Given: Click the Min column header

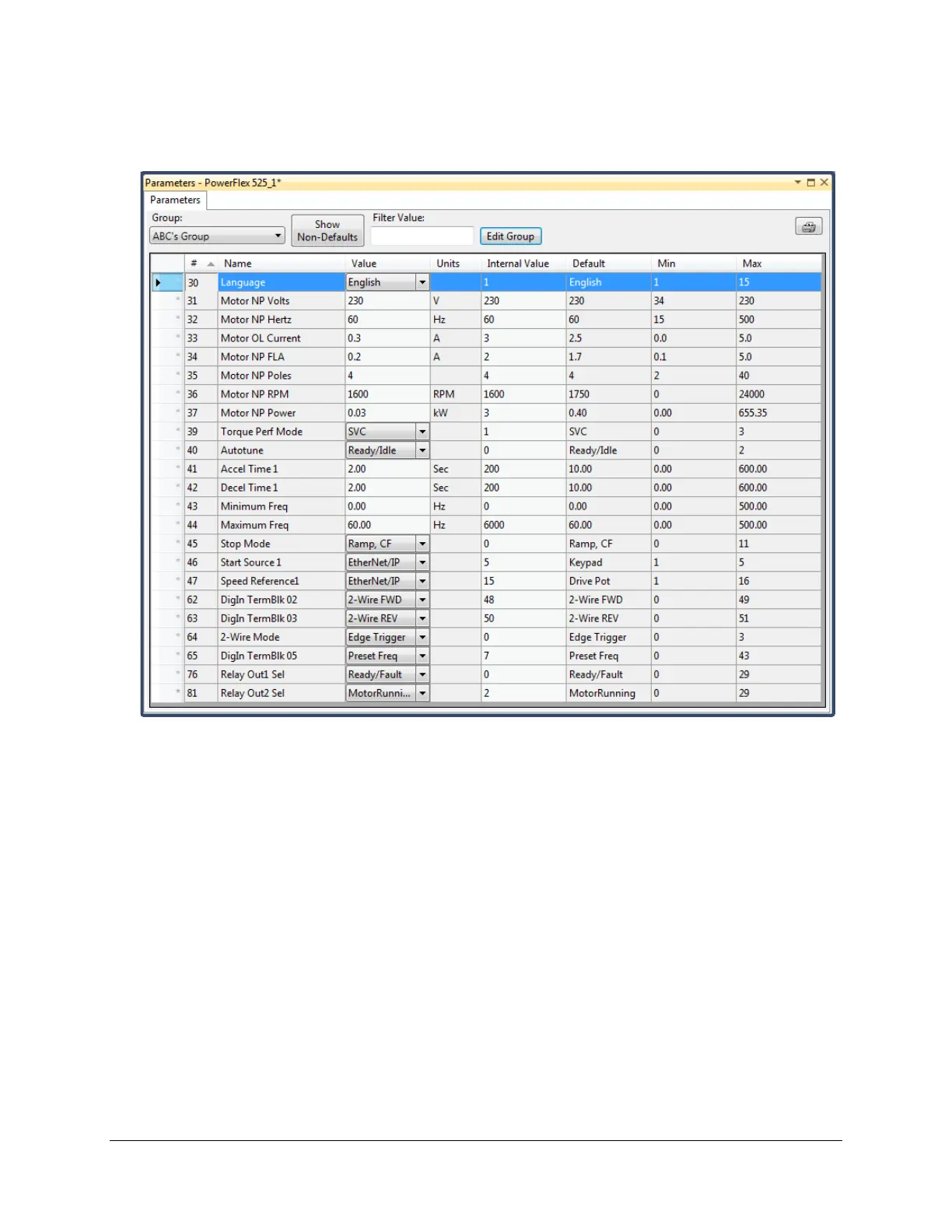Looking at the screenshot, I should (694, 264).
